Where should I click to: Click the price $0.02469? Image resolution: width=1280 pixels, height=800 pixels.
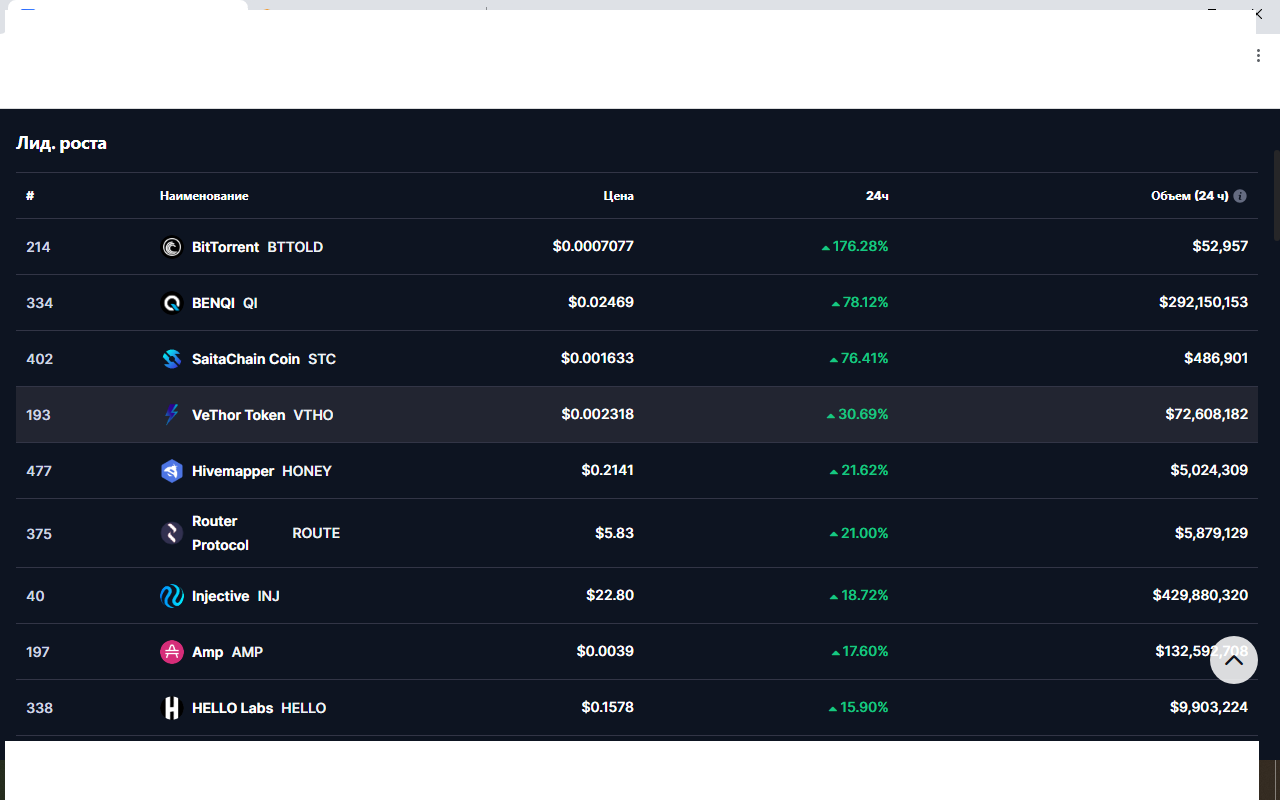pos(601,302)
